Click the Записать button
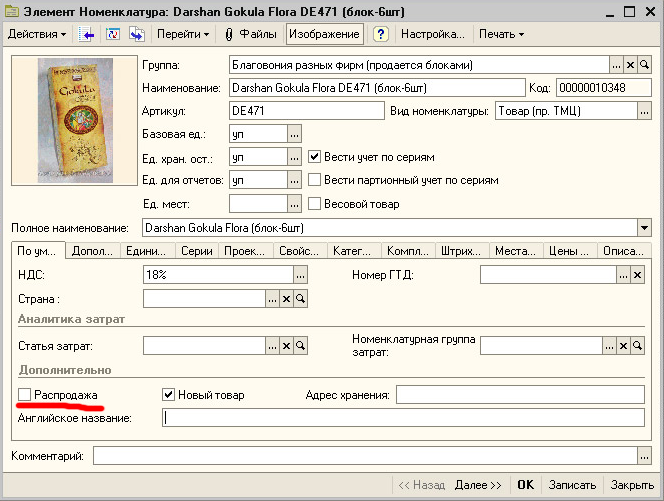This screenshot has width=664, height=501. coord(573,485)
